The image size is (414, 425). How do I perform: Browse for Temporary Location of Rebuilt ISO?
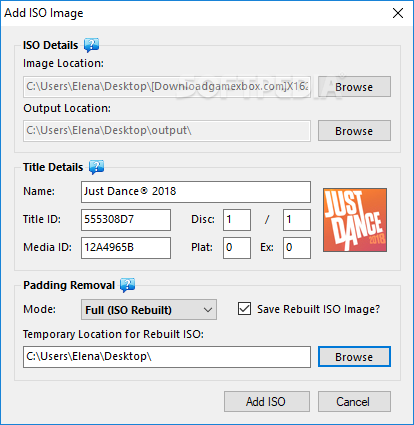[354, 357]
